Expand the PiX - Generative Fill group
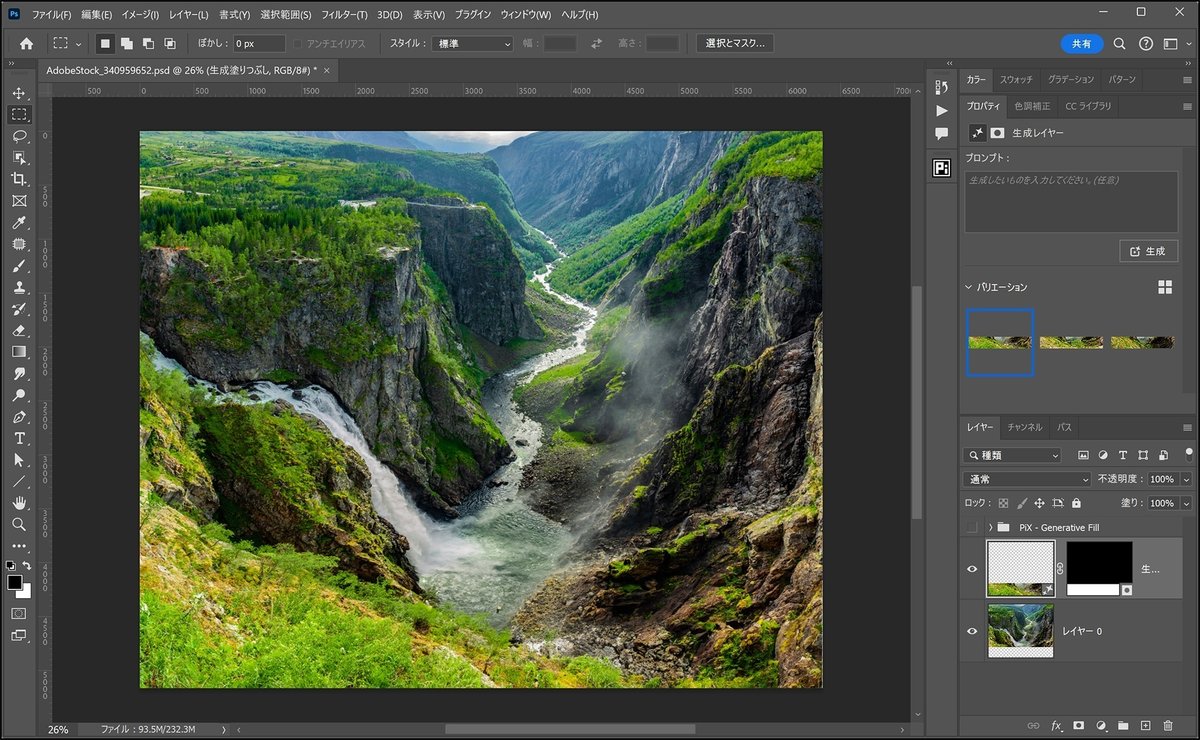This screenshot has height=740, width=1200. click(x=990, y=527)
